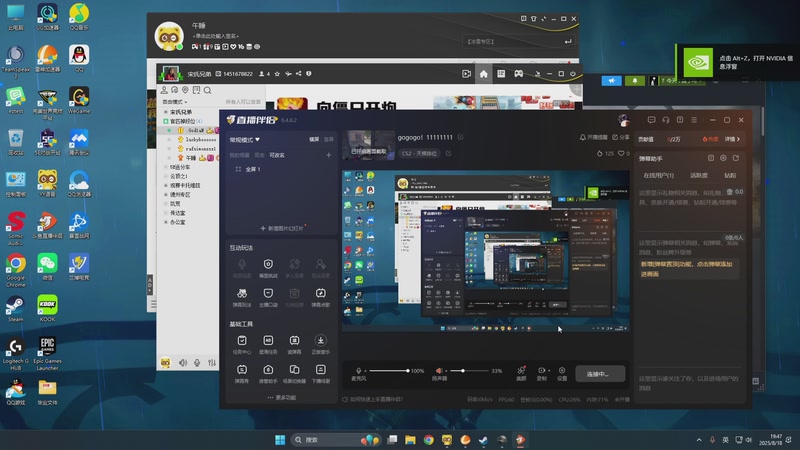Click the message icon in 直播伴侣 title bar

click(x=652, y=120)
